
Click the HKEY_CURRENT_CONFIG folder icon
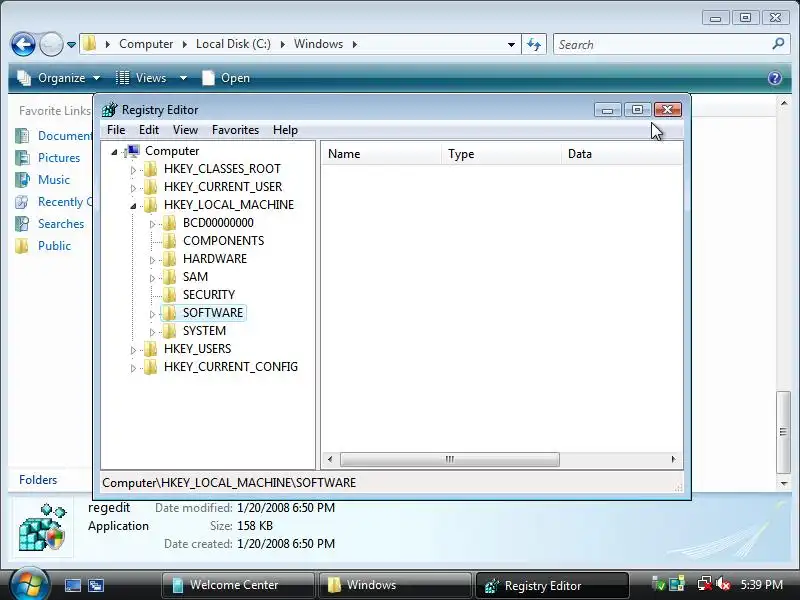click(x=151, y=367)
